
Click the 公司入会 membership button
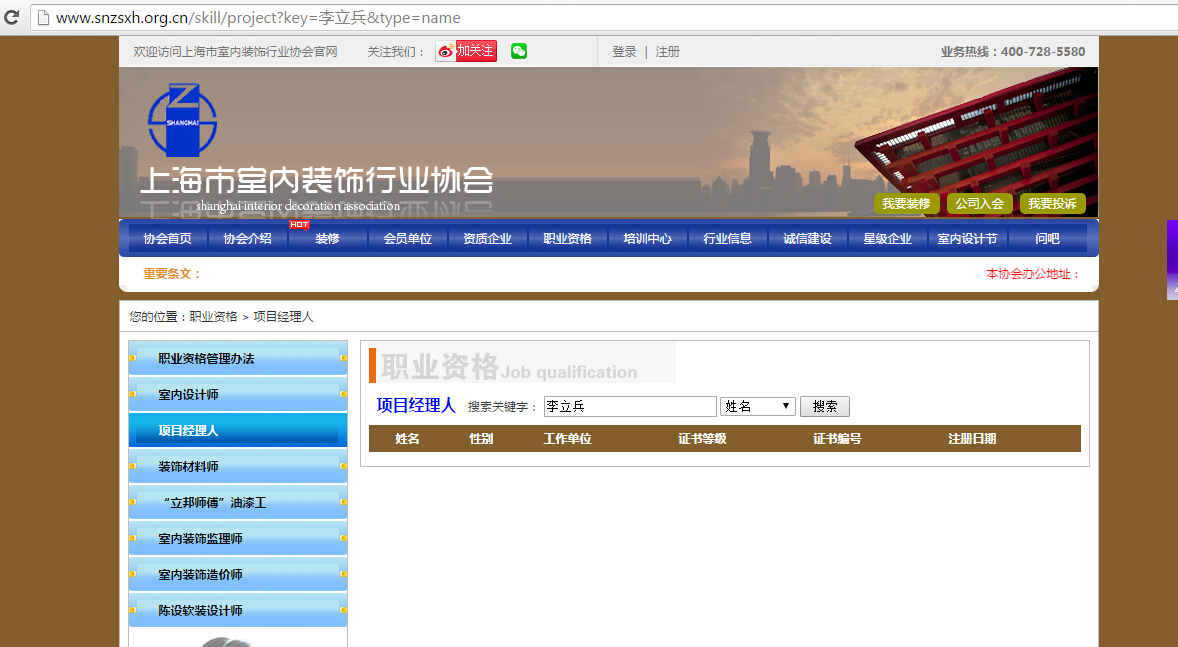point(979,204)
